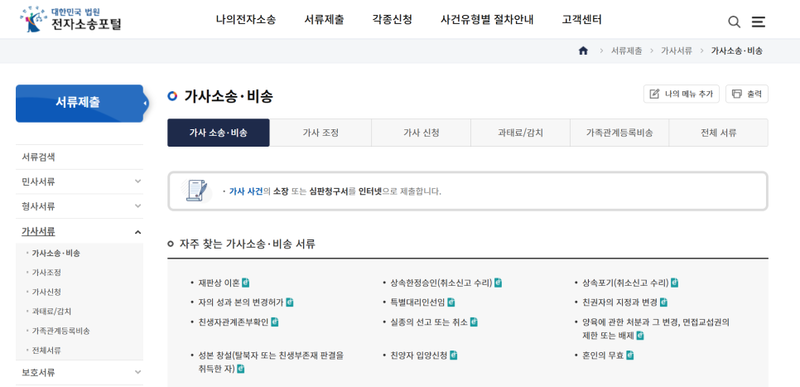This screenshot has height=387, width=800.
Task: Click document icon next to 친양자 입양신청
Action: pyautogui.click(x=453, y=355)
